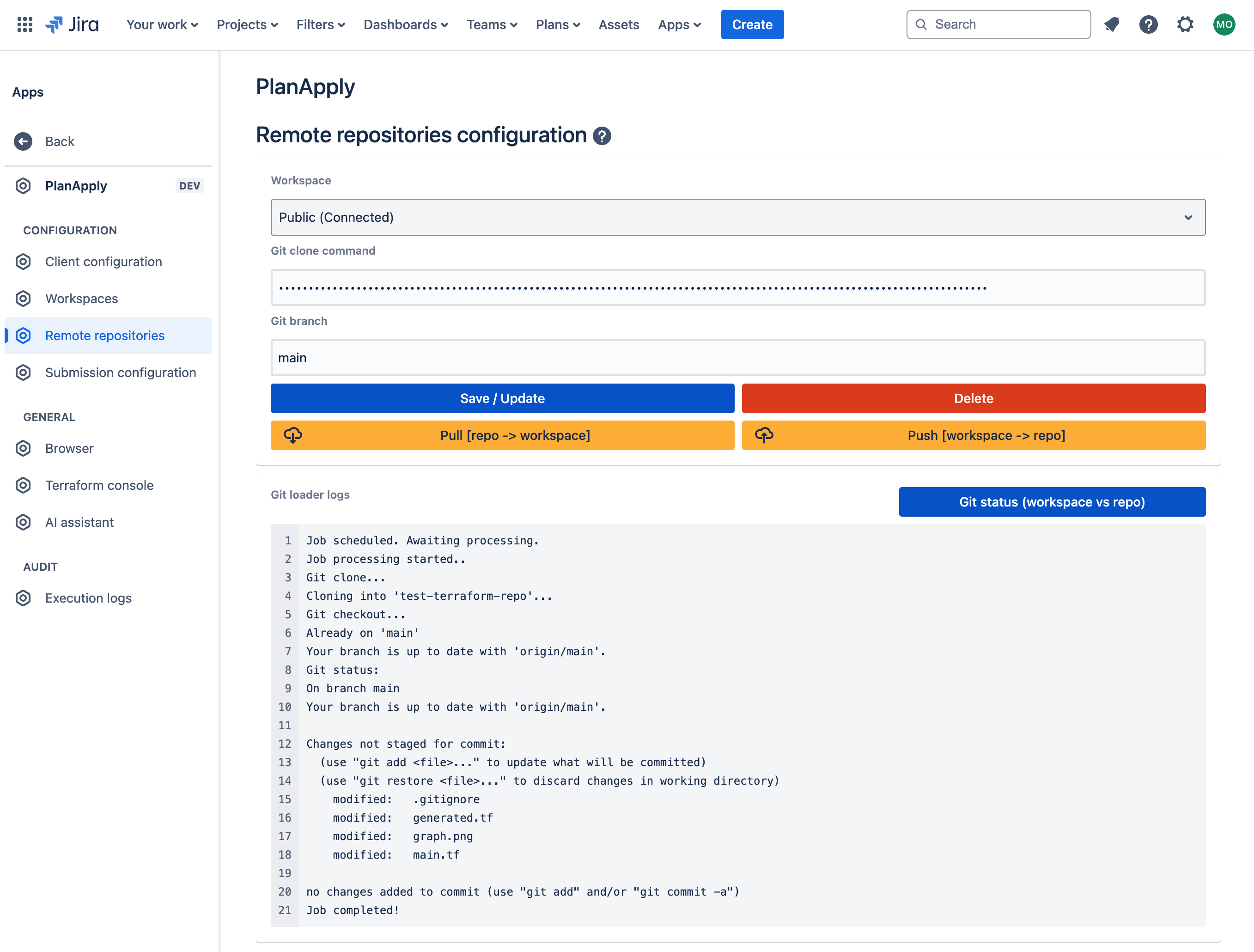Image resolution: width=1254 pixels, height=952 pixels.
Task: Open the Filters dropdown
Action: (320, 24)
